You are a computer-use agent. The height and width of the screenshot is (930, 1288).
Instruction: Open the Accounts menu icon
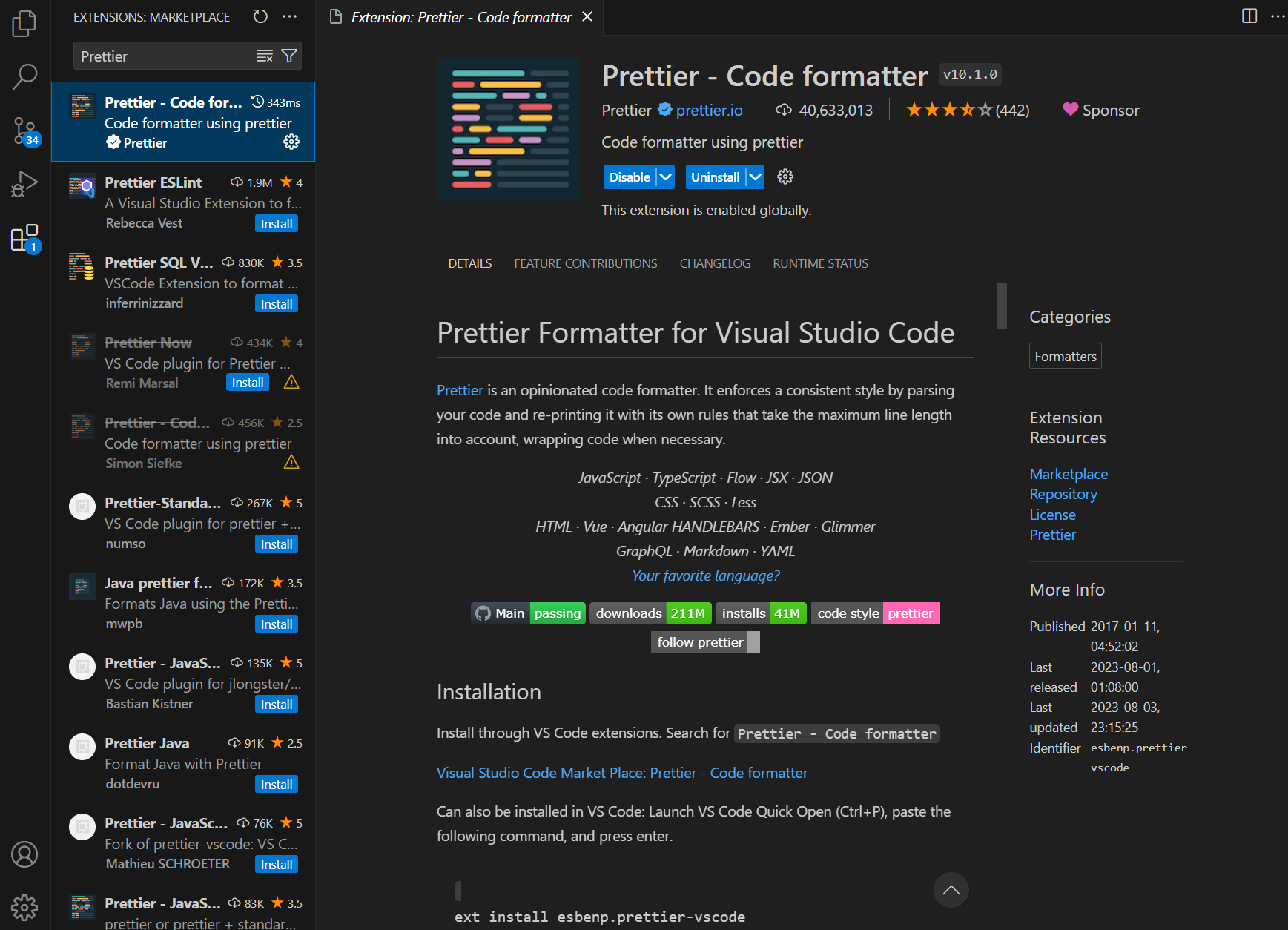point(24,854)
